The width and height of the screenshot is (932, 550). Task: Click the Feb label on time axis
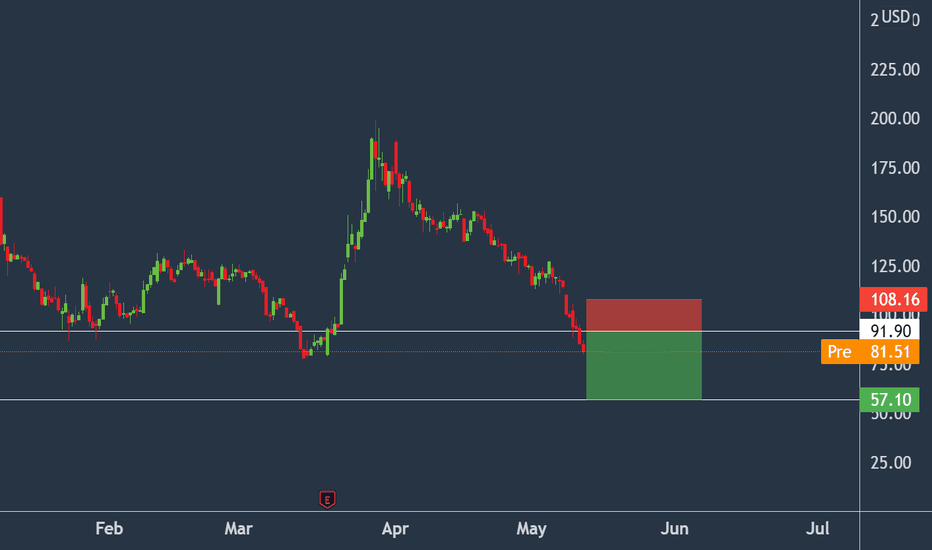click(x=109, y=529)
